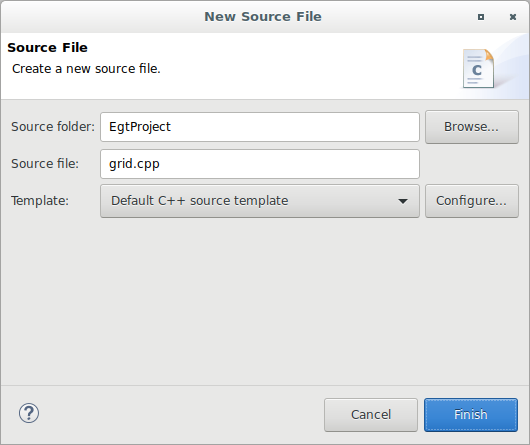Click the Finish button
Image resolution: width=530 pixels, height=445 pixels.
click(x=471, y=415)
